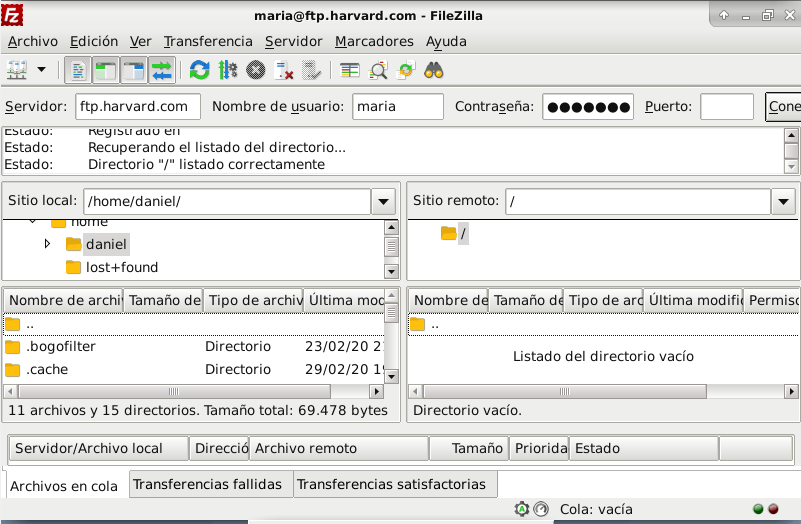Open the filename filters dialog icon
801x524 pixels.
tap(349, 70)
